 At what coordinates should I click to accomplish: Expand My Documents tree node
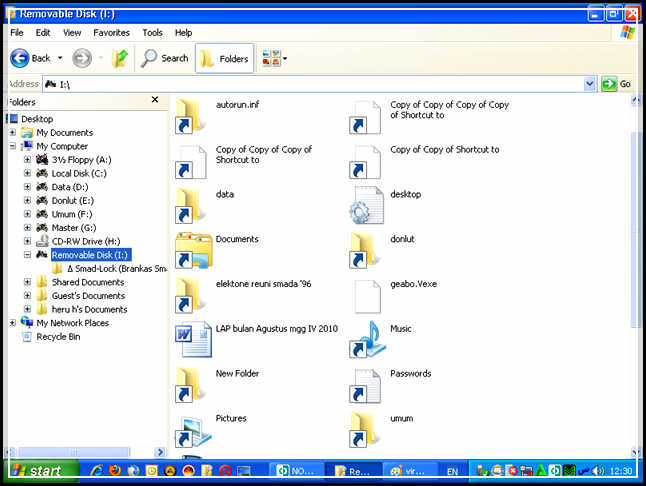coord(12,133)
